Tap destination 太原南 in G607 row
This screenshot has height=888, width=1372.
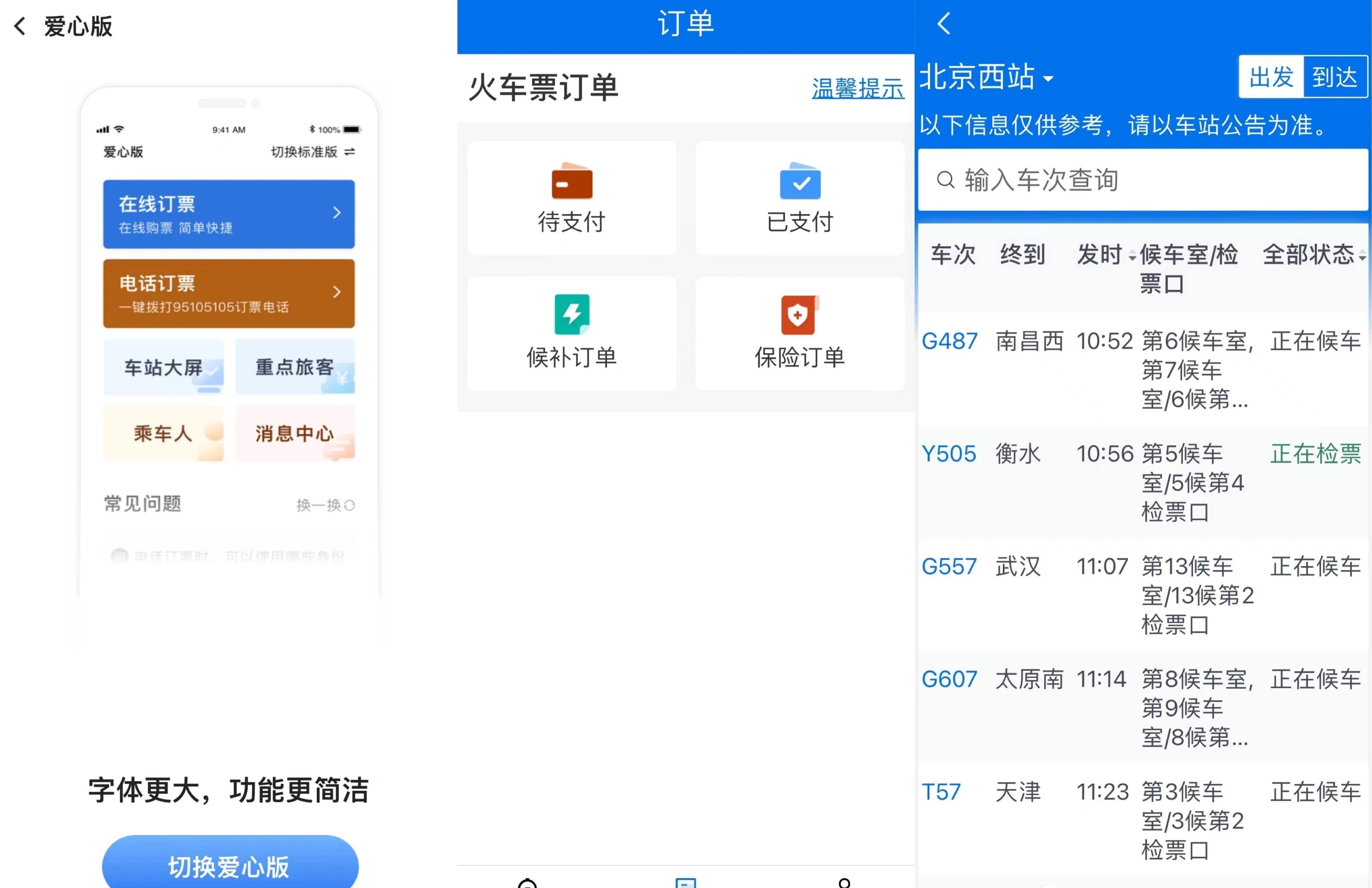coord(1030,679)
